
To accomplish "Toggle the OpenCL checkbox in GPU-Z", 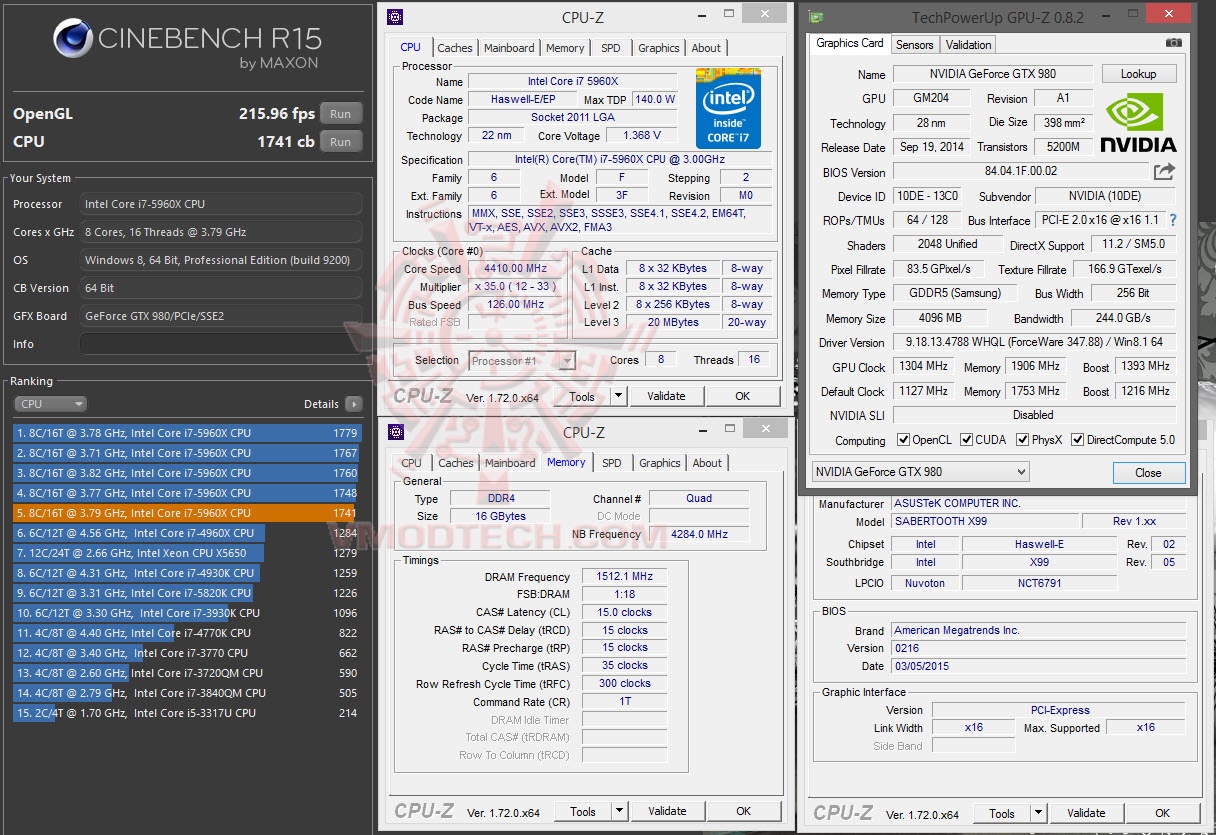I will [x=904, y=440].
